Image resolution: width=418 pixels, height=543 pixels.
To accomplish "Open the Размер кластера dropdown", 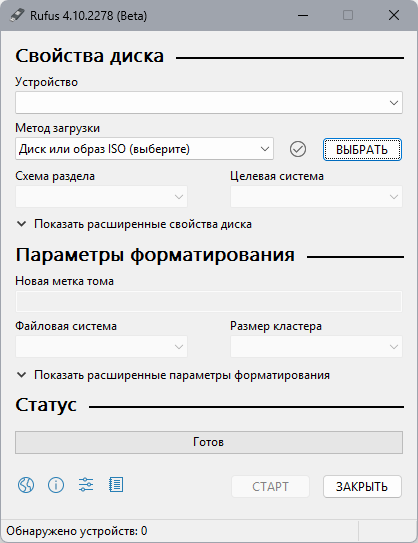I will pyautogui.click(x=317, y=347).
